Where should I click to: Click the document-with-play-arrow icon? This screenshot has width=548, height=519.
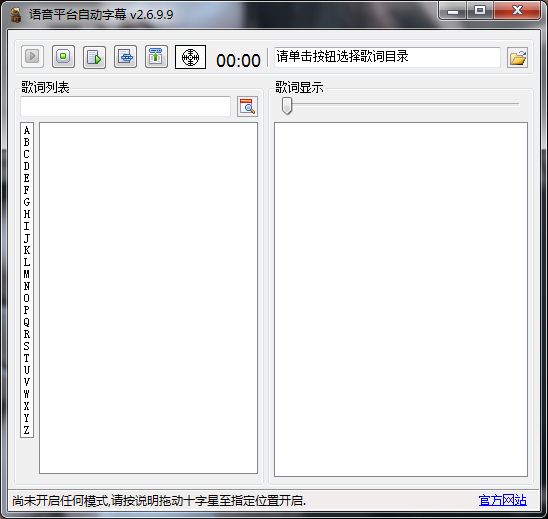pyautogui.click(x=94, y=57)
